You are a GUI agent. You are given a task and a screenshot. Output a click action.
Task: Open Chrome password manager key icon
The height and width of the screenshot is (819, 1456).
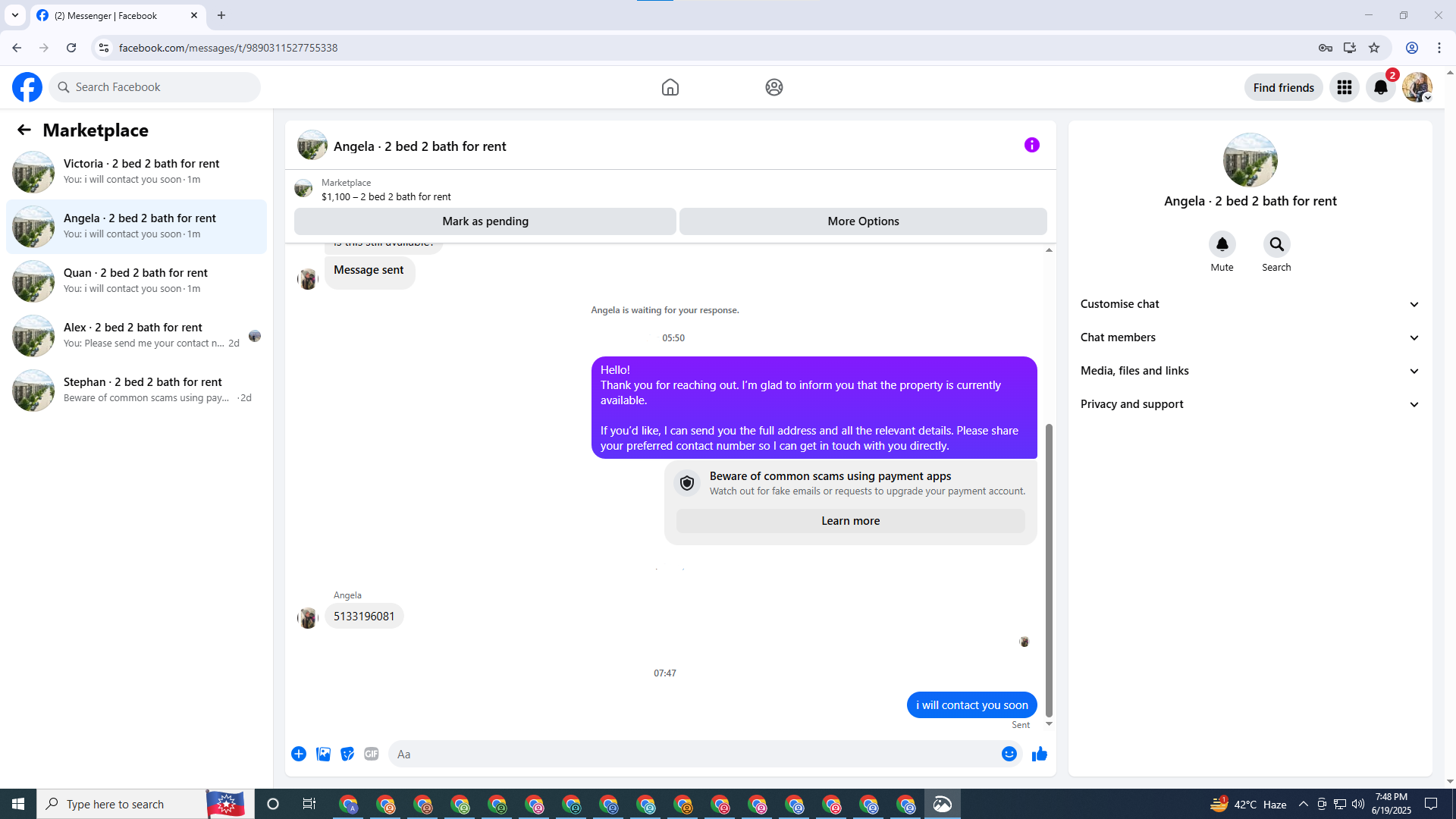pos(1326,48)
